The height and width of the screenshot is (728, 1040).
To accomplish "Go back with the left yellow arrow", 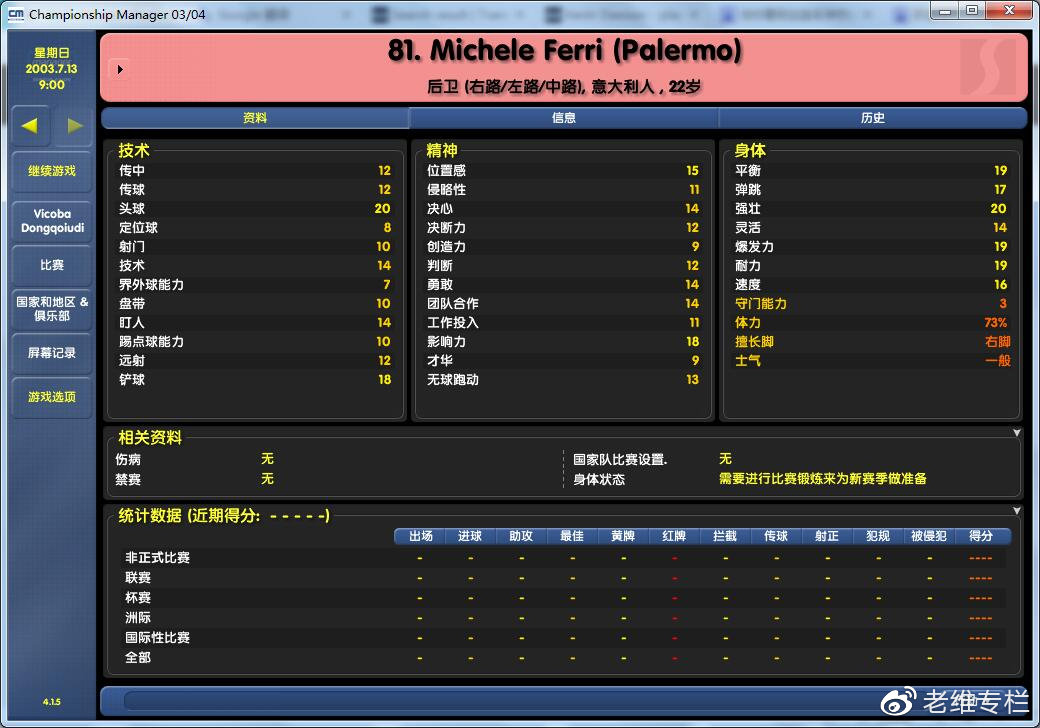I will click(x=30, y=125).
